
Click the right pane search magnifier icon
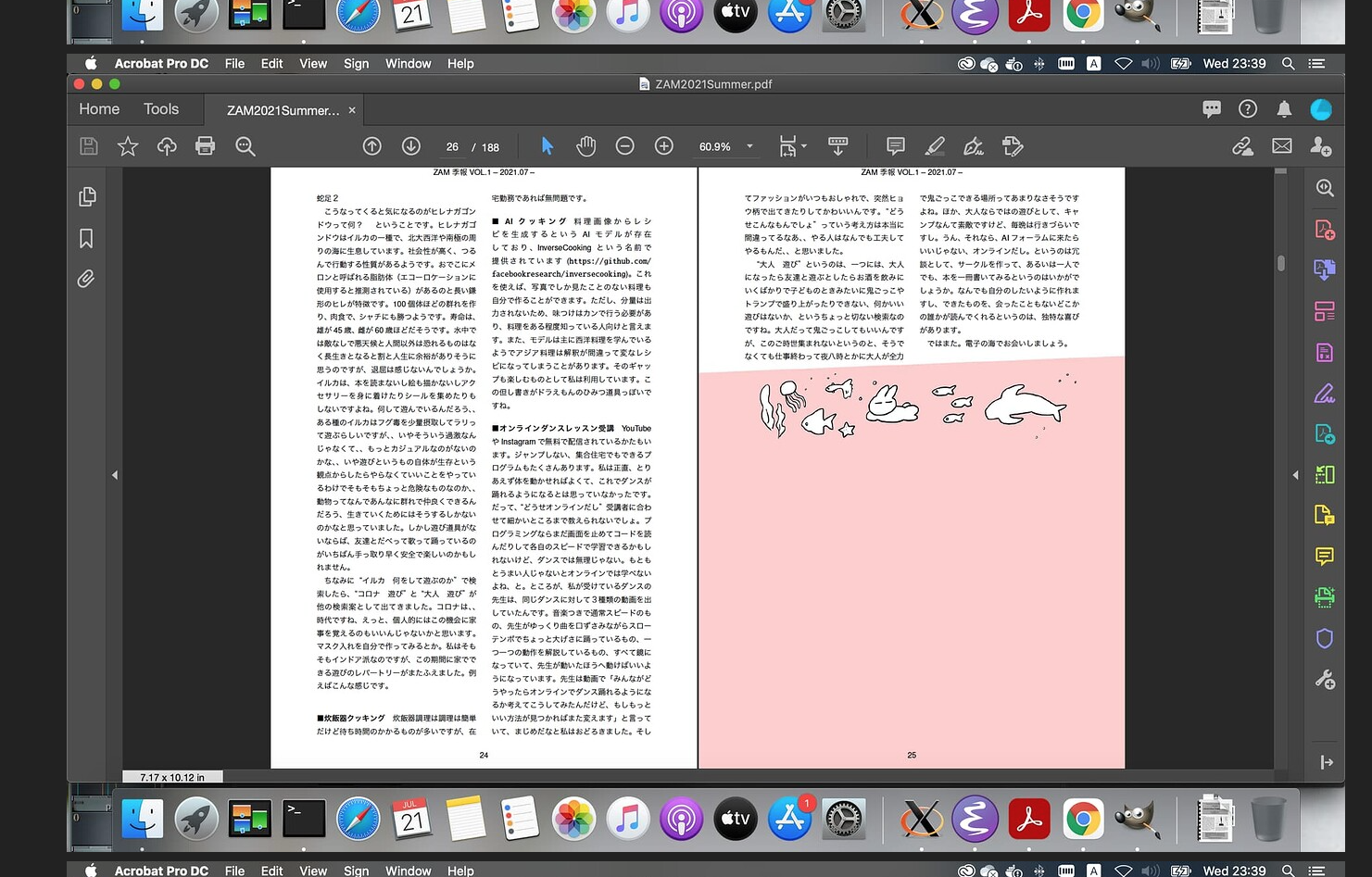[x=1325, y=188]
